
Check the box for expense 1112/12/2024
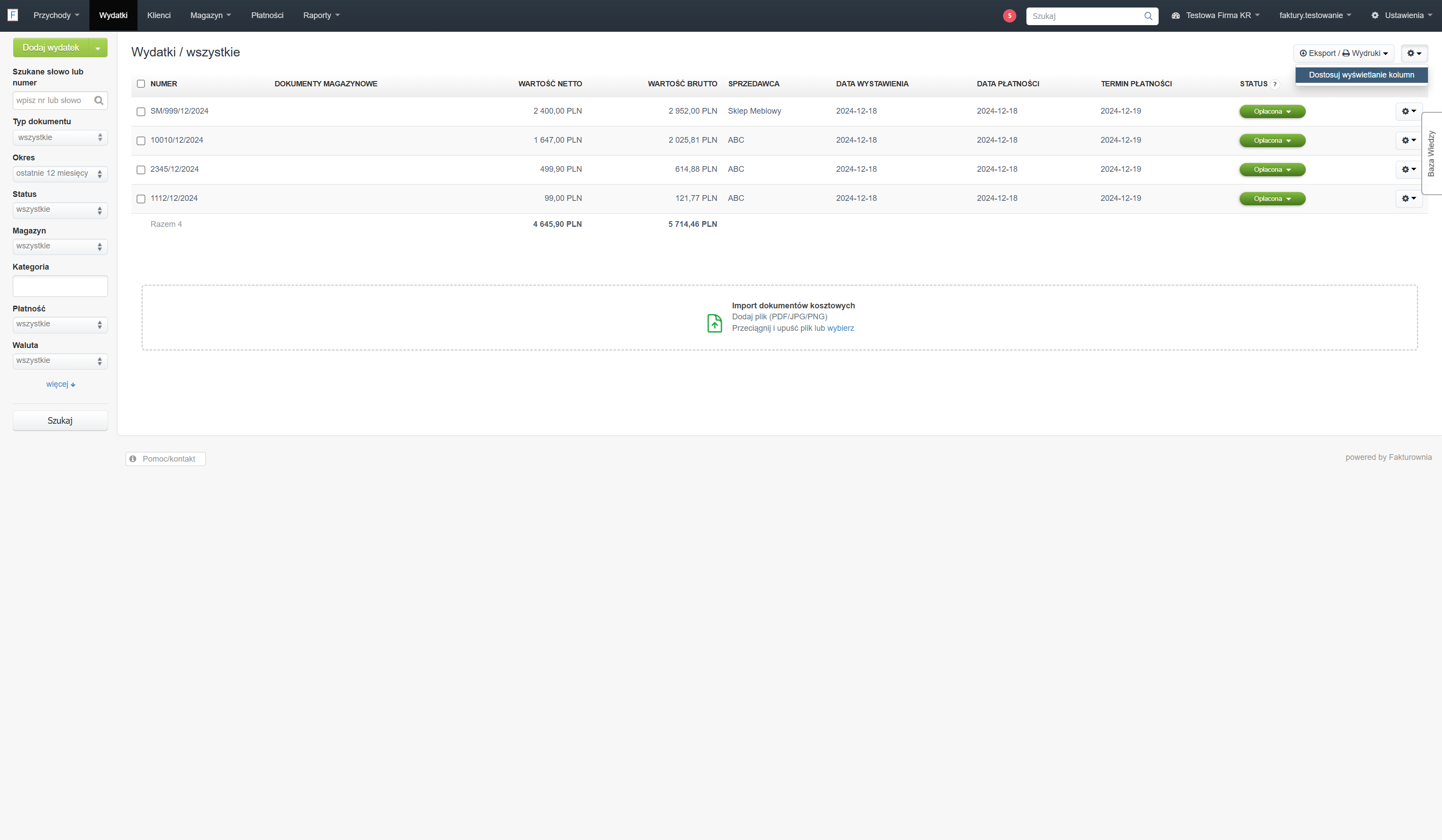141,199
